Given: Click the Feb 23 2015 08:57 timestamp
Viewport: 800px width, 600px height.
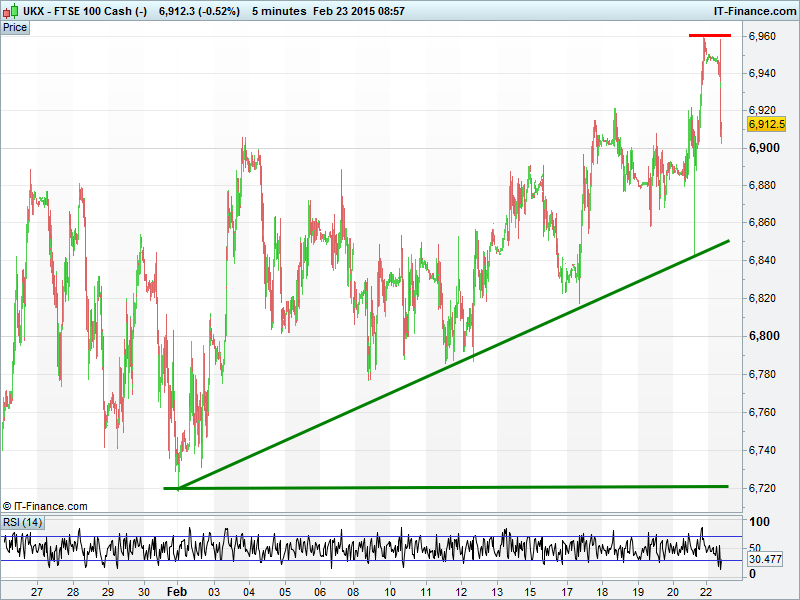Looking at the screenshot, I should (359, 11).
